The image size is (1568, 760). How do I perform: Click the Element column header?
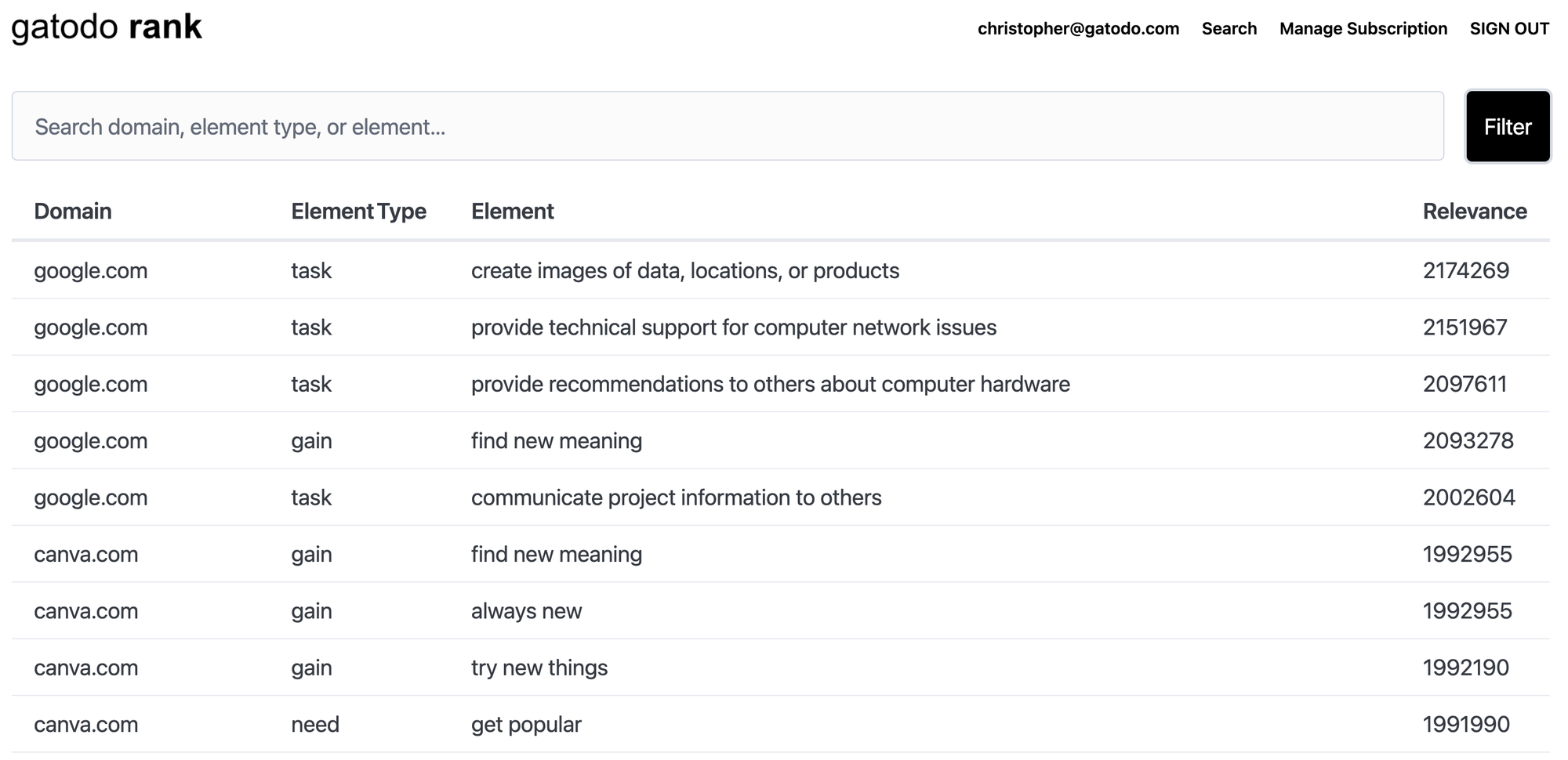click(512, 212)
